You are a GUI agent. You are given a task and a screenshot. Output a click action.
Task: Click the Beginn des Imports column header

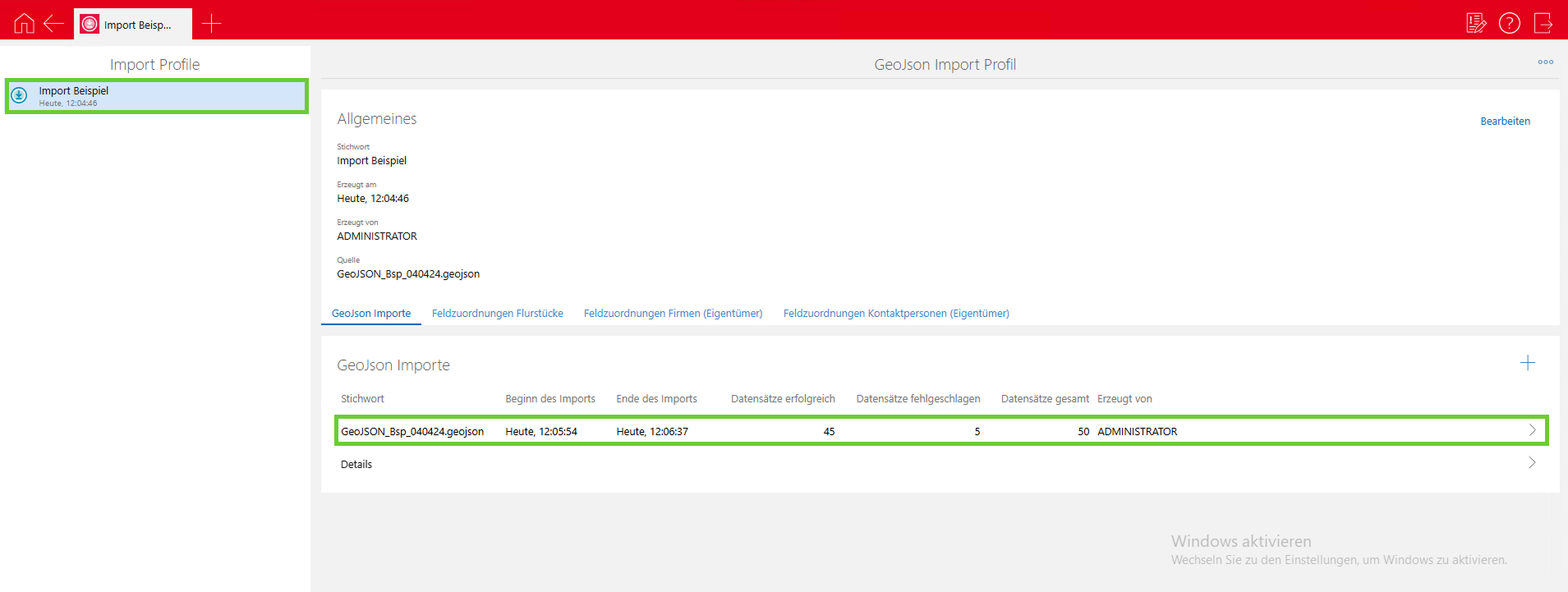coord(550,399)
